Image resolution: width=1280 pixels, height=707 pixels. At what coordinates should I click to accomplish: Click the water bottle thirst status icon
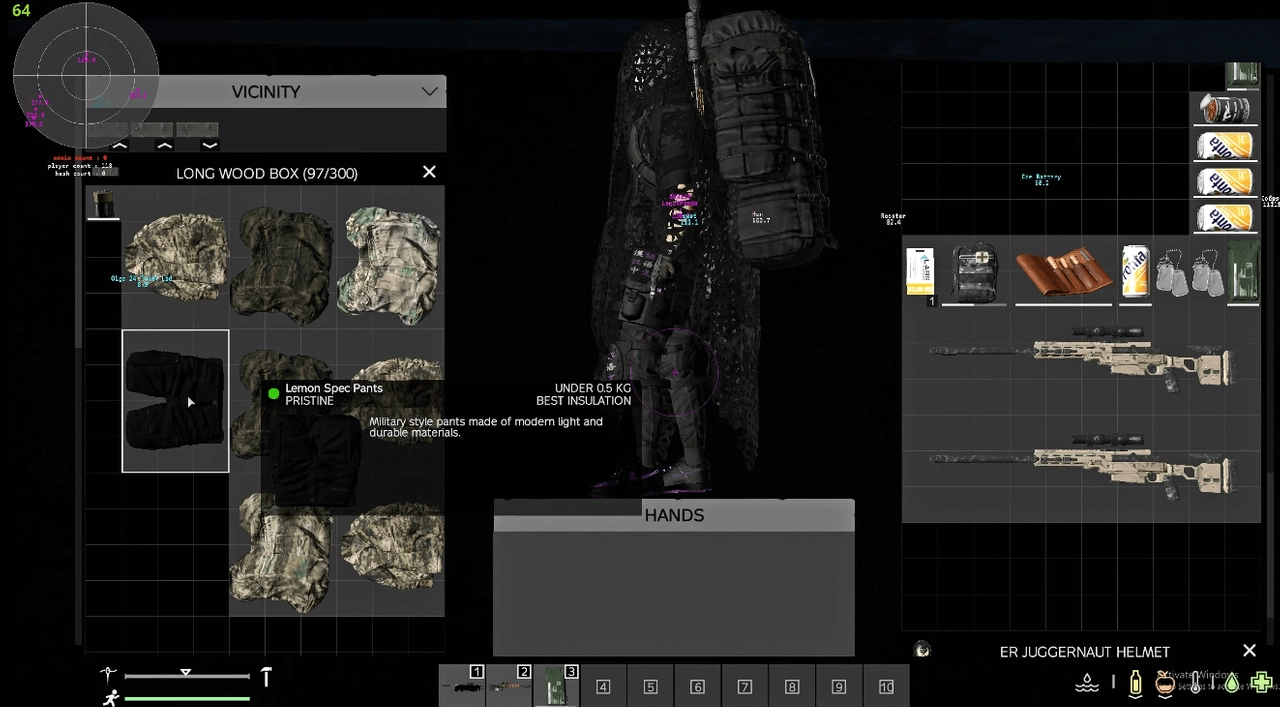pyautogui.click(x=1136, y=683)
